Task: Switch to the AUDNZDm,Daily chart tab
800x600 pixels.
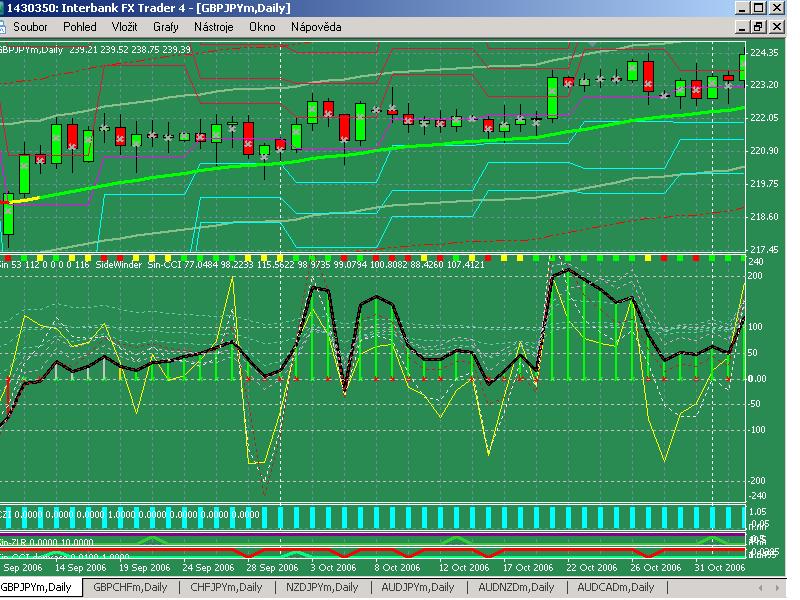Action: point(516,587)
